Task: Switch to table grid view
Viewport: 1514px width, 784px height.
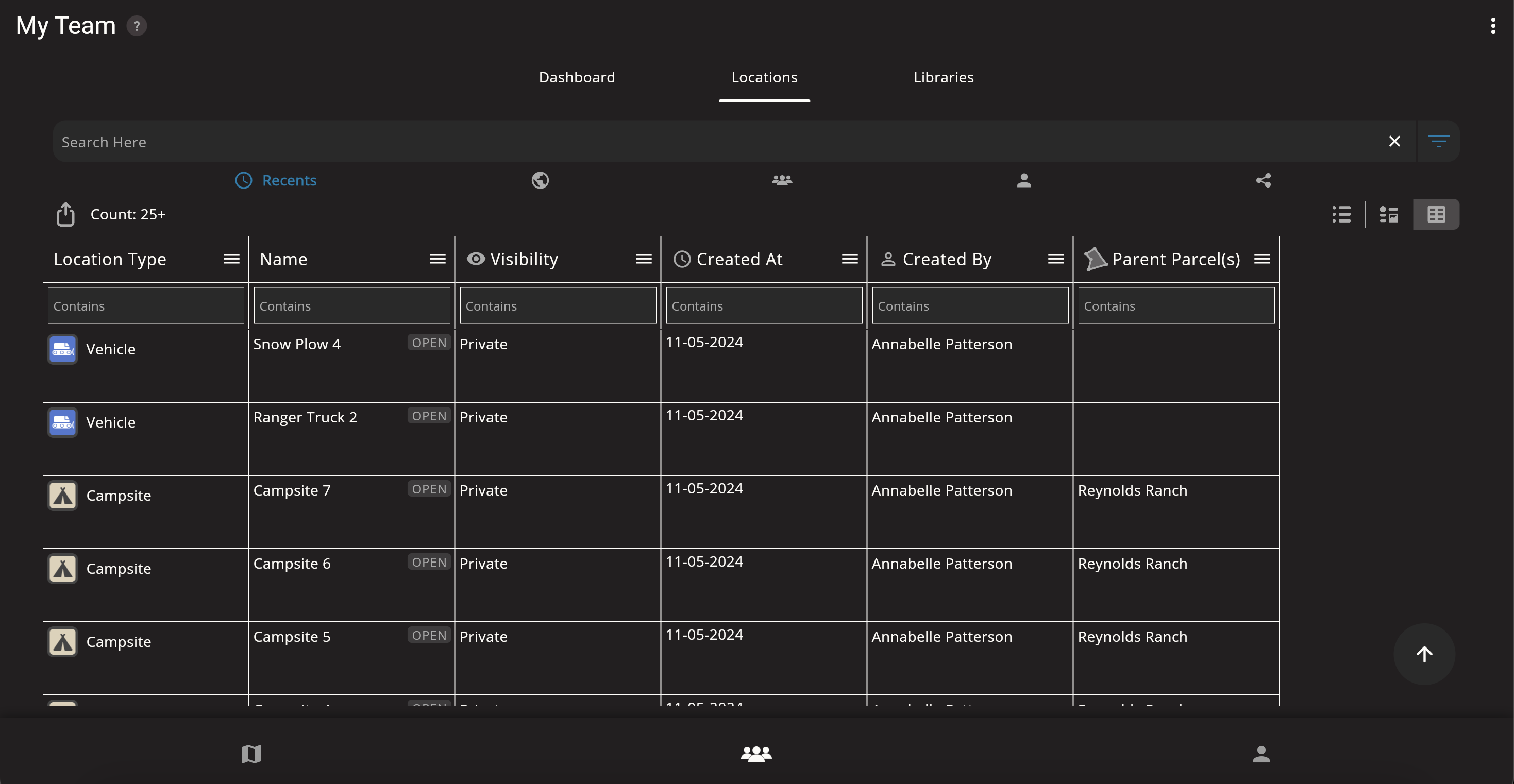Action: 1436,214
